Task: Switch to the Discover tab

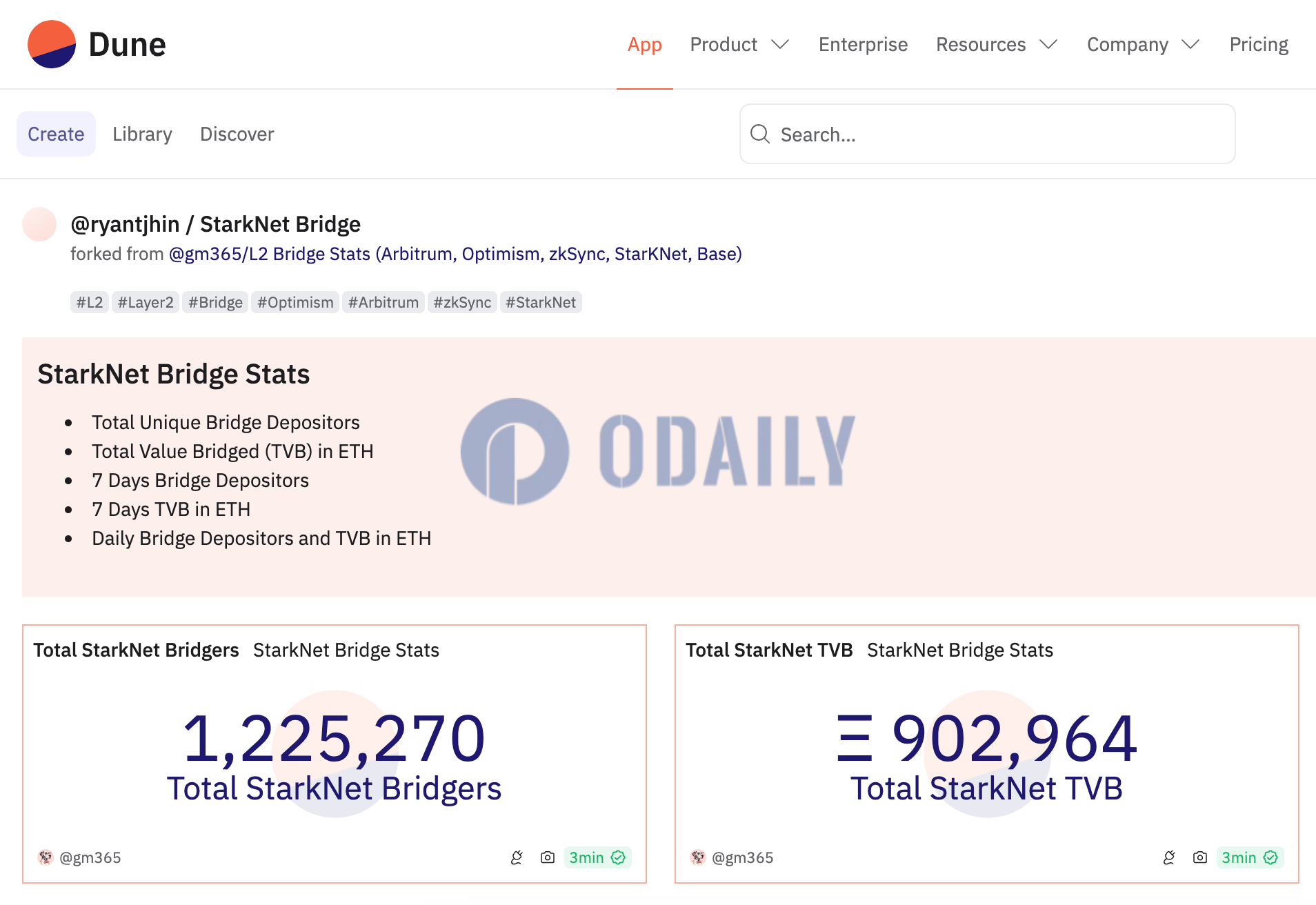Action: pos(237,134)
